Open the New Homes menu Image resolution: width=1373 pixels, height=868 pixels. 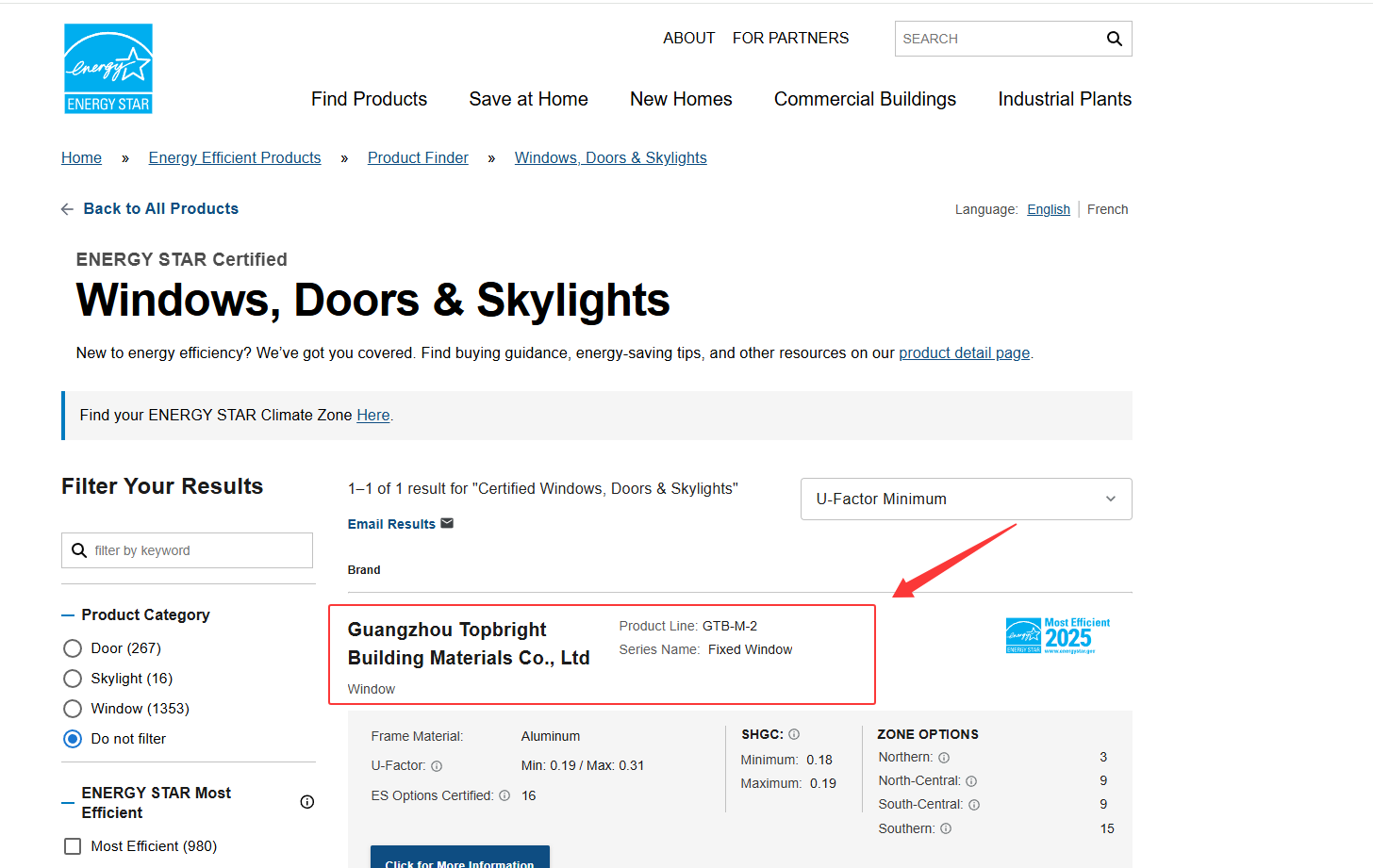pyautogui.click(x=681, y=99)
